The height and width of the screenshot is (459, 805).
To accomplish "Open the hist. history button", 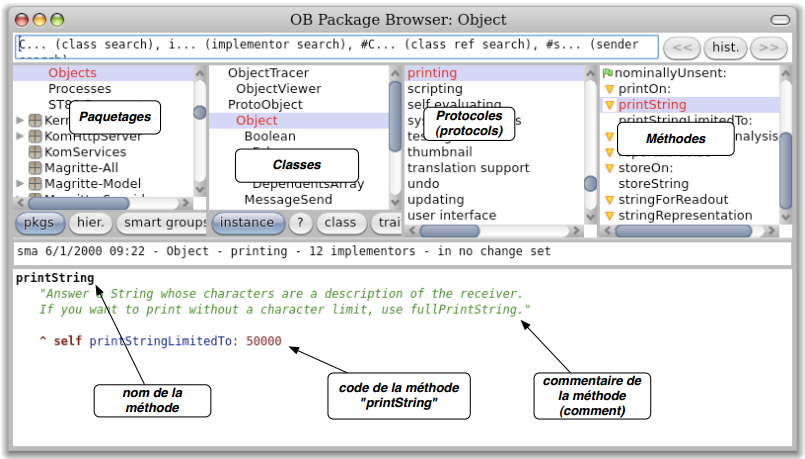I will [724, 47].
